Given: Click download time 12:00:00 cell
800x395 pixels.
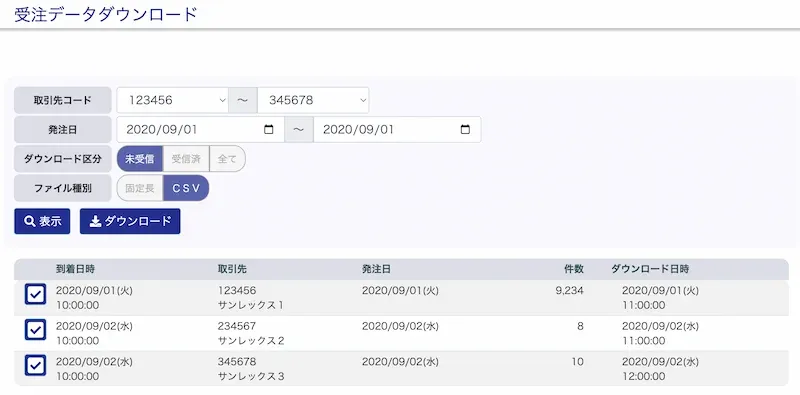Looking at the screenshot, I should (x=644, y=377).
